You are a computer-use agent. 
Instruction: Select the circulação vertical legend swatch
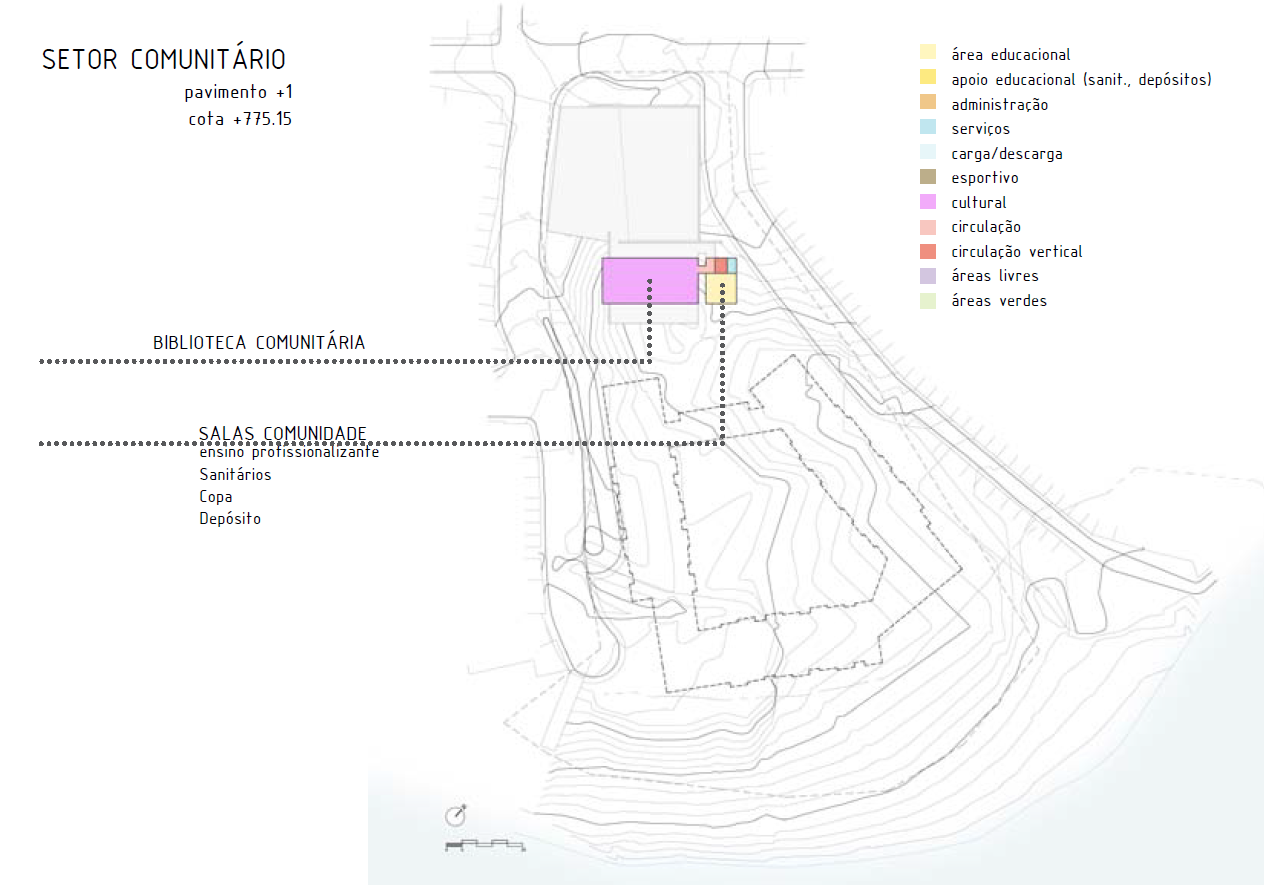928,251
